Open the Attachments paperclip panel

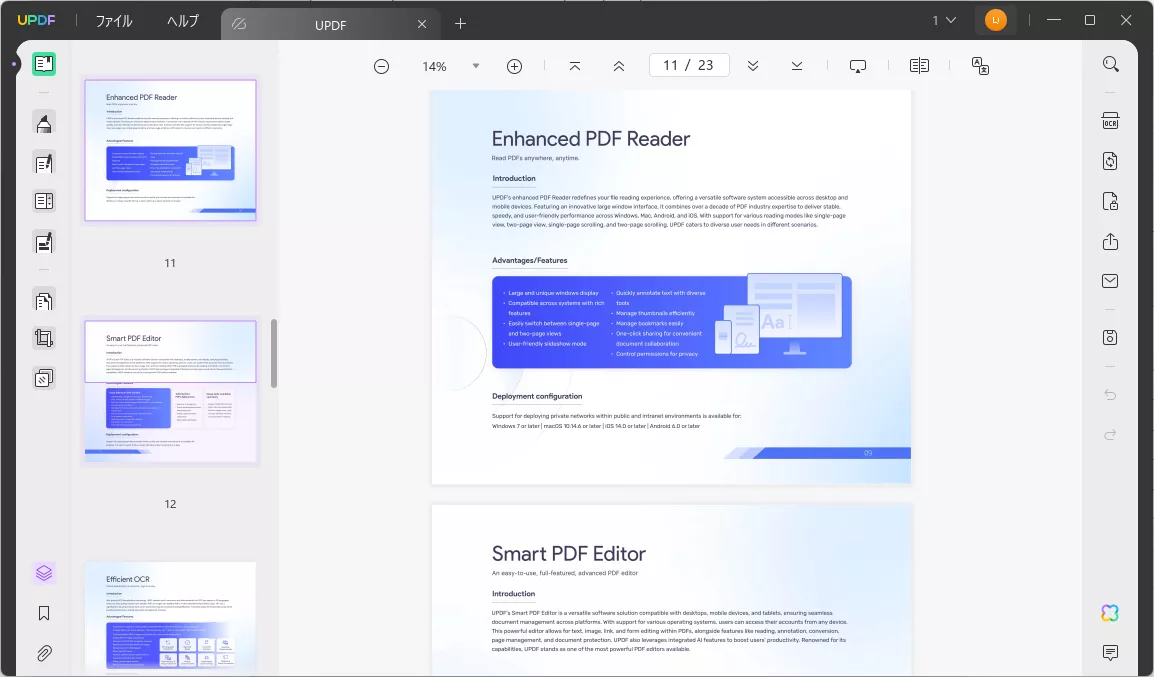(44, 653)
